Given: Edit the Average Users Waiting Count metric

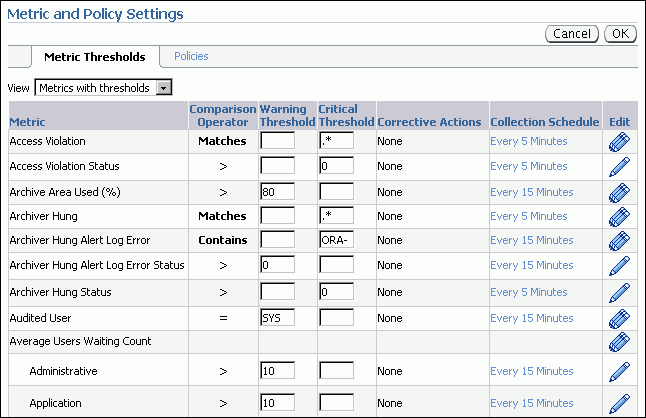Looking at the screenshot, I should [x=619, y=342].
